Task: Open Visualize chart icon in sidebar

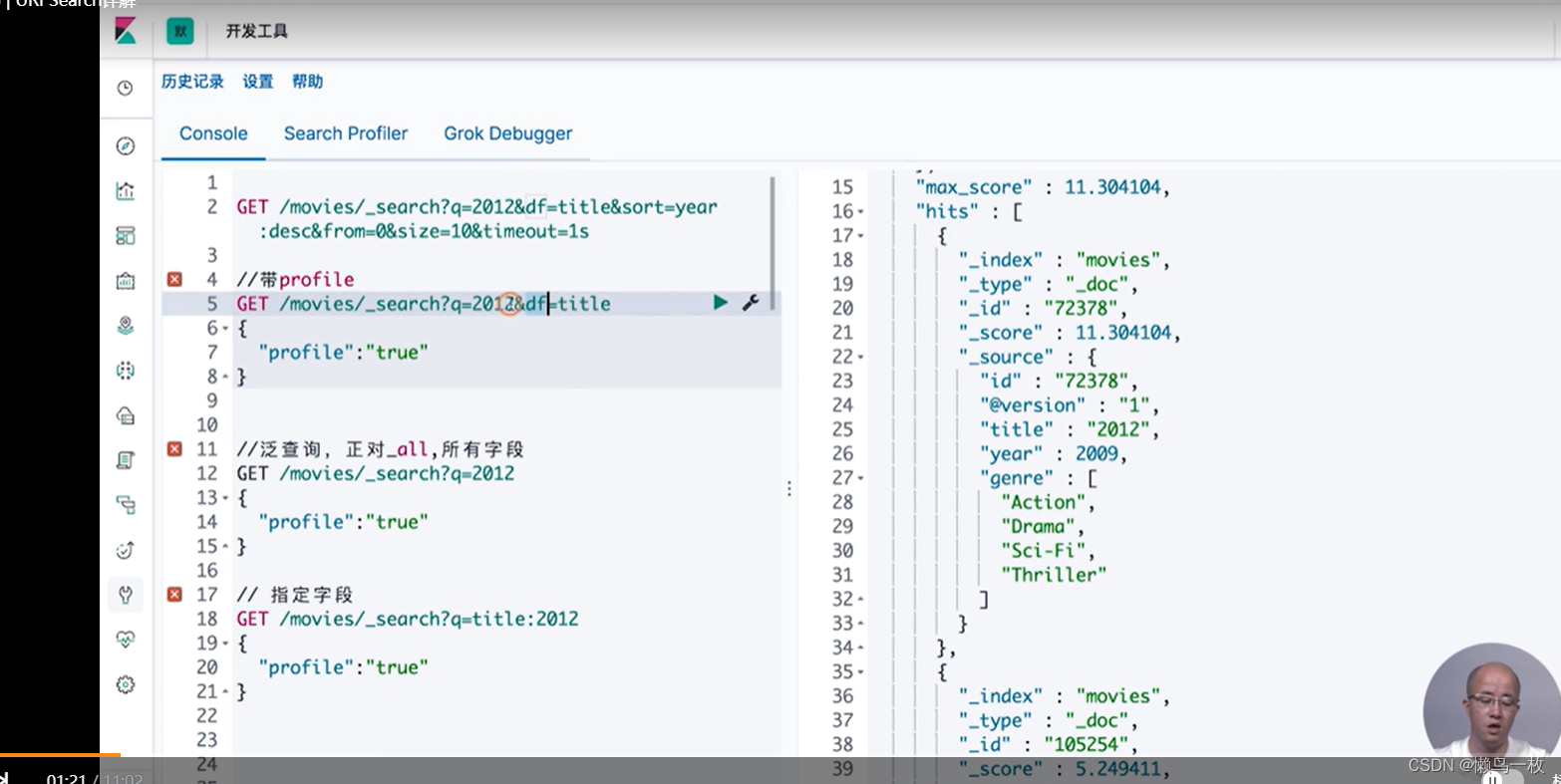Action: 126,191
